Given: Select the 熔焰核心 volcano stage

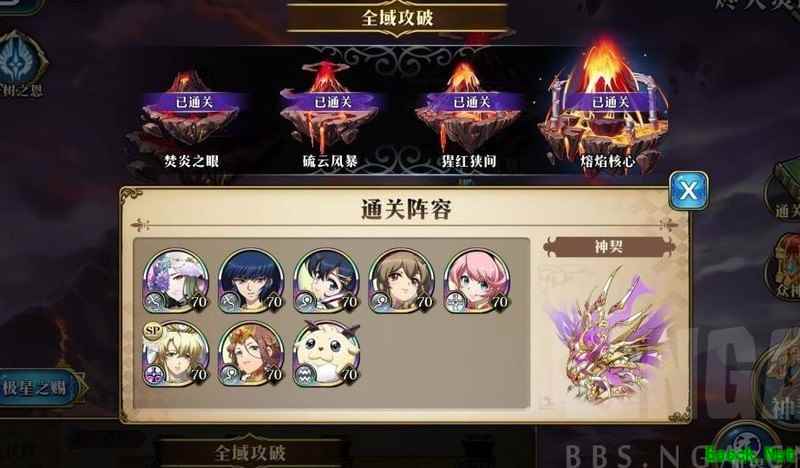Looking at the screenshot, I should click(x=606, y=107).
